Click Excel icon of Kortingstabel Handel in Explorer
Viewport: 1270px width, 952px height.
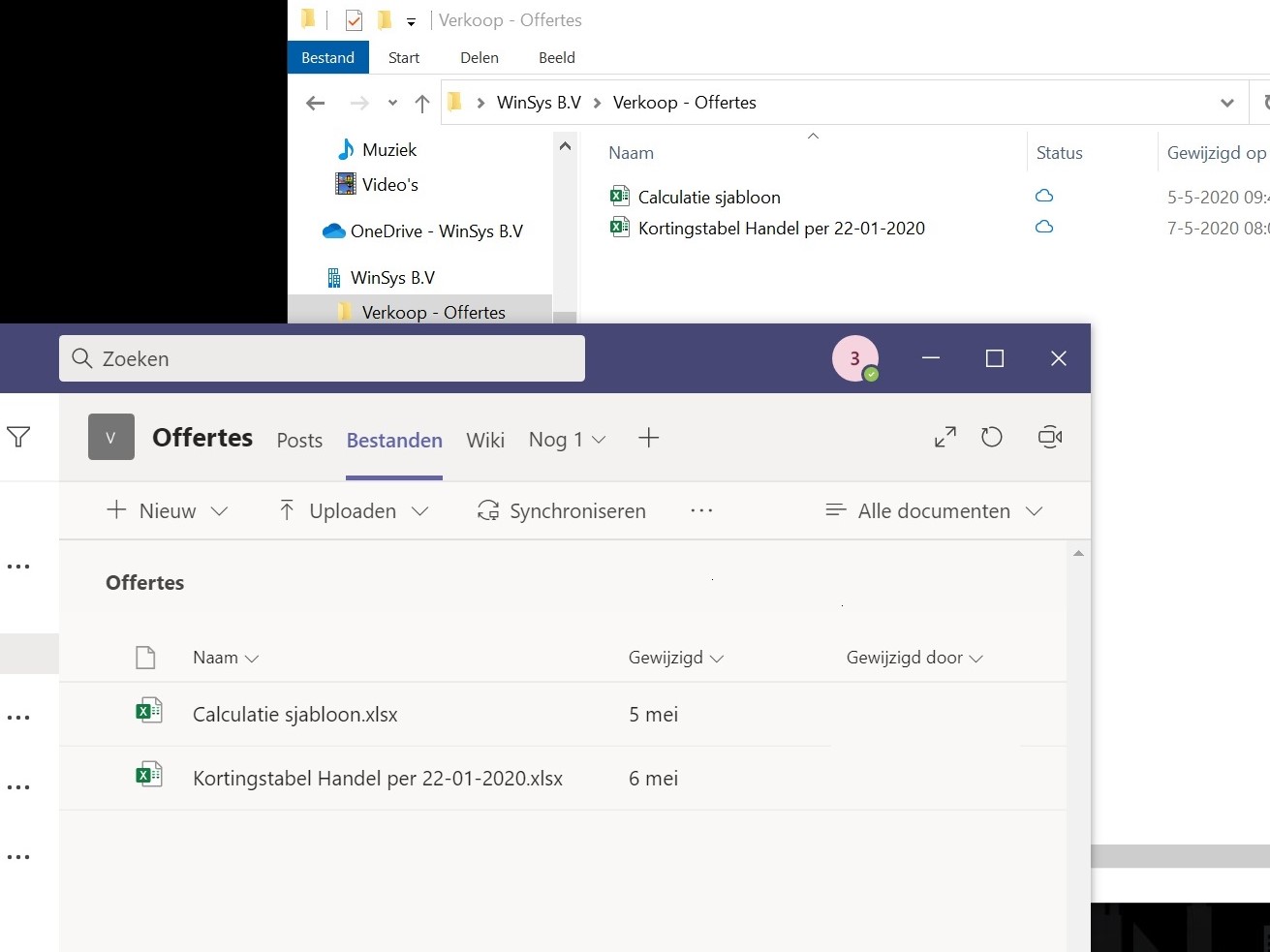620,228
